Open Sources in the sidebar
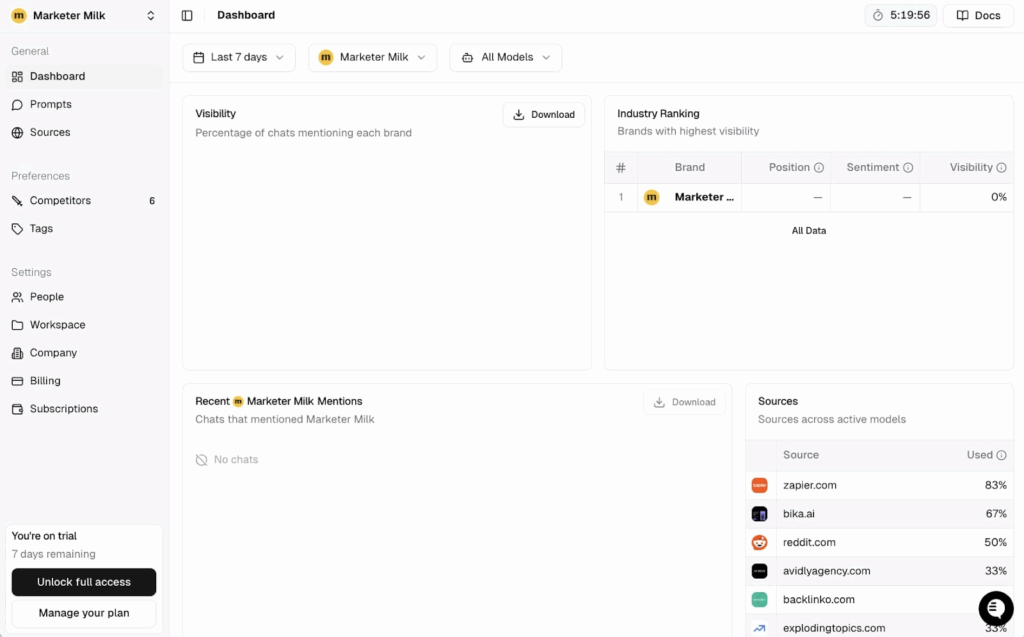The width and height of the screenshot is (1024, 637). pyautogui.click(x=50, y=132)
